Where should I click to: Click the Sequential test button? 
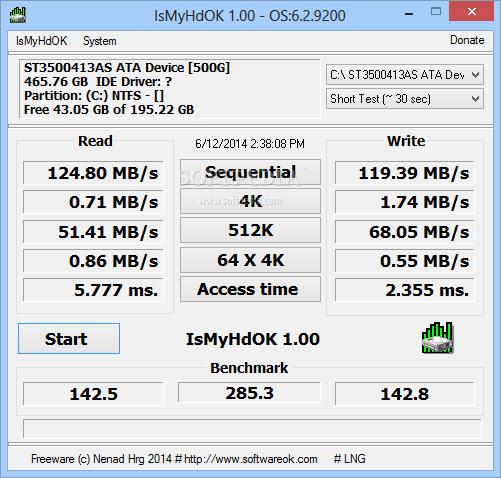pyautogui.click(x=250, y=172)
